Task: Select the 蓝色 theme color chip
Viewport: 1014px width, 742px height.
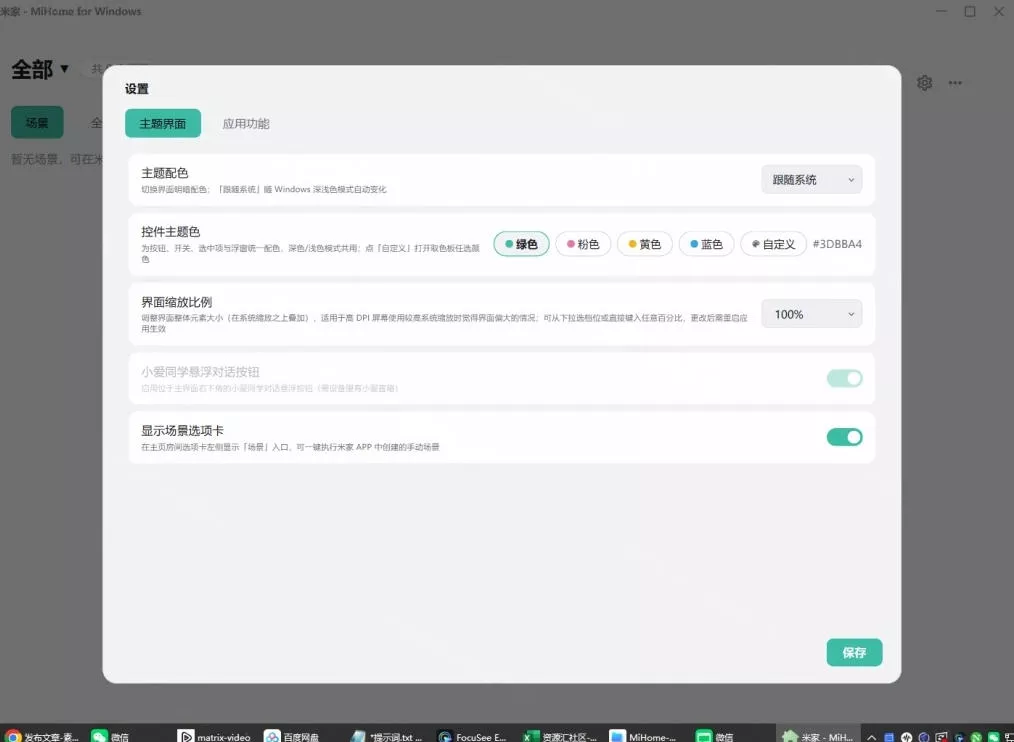Action: (706, 244)
